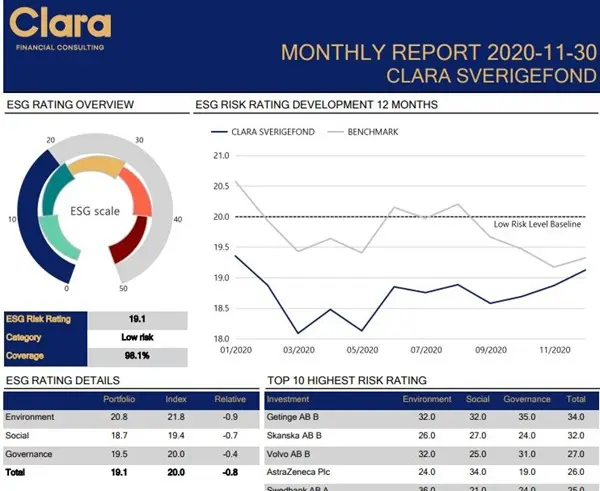Image resolution: width=600 pixels, height=491 pixels.
Task: Click the BENCHMARK legend entry
Action: [363, 132]
